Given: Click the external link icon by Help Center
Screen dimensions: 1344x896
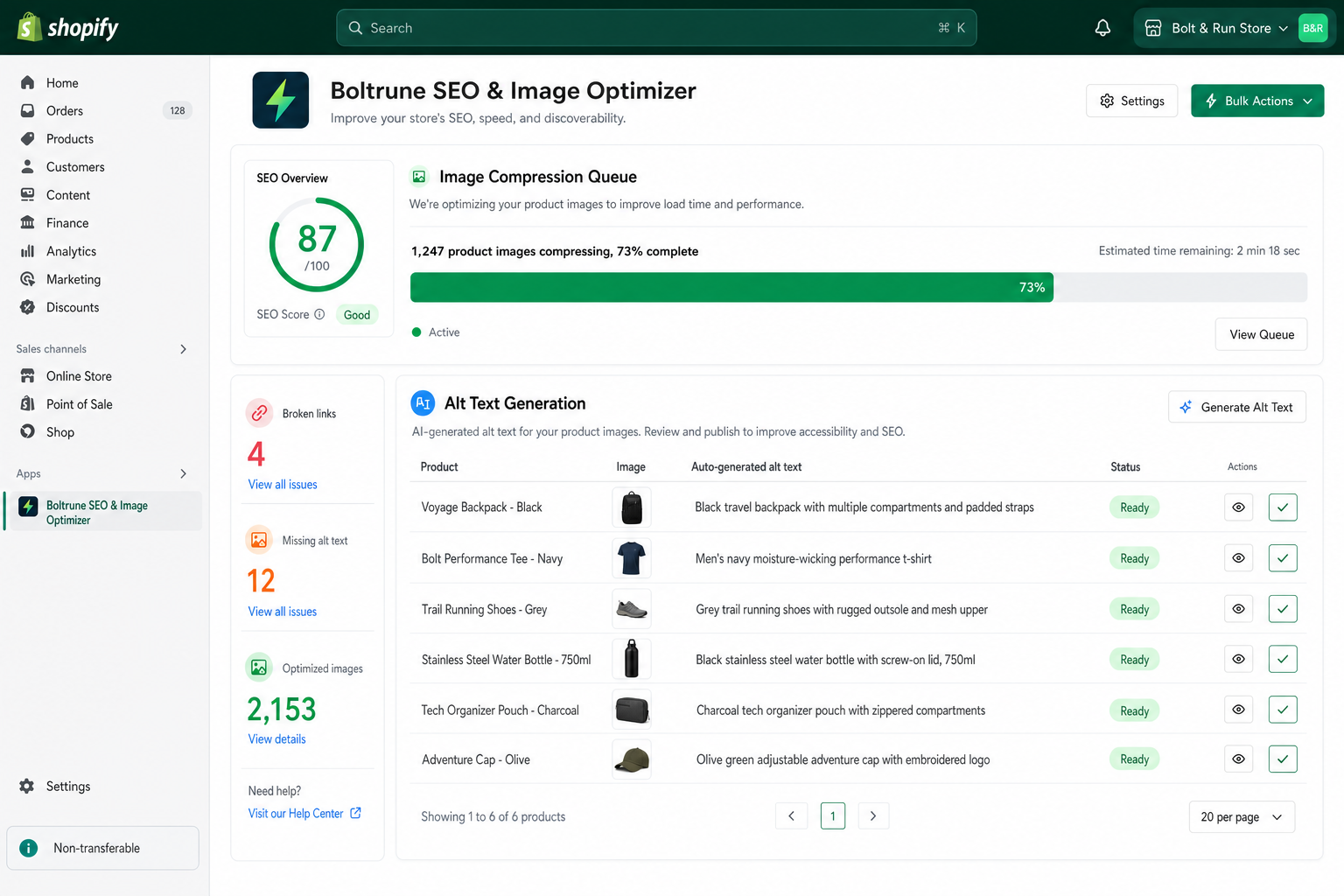Looking at the screenshot, I should click(355, 813).
